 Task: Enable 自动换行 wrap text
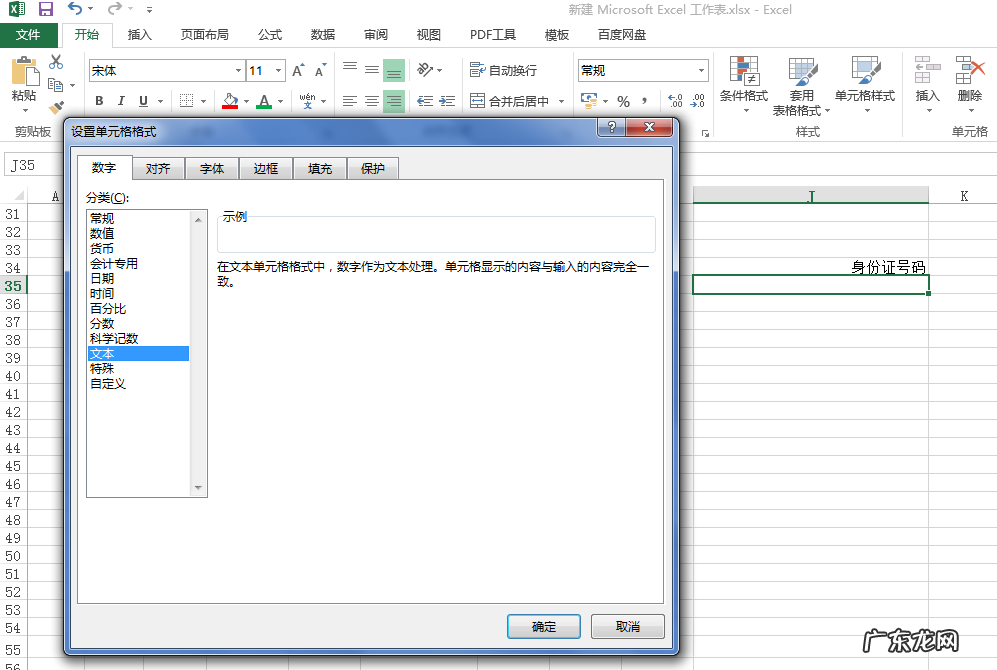pos(503,70)
